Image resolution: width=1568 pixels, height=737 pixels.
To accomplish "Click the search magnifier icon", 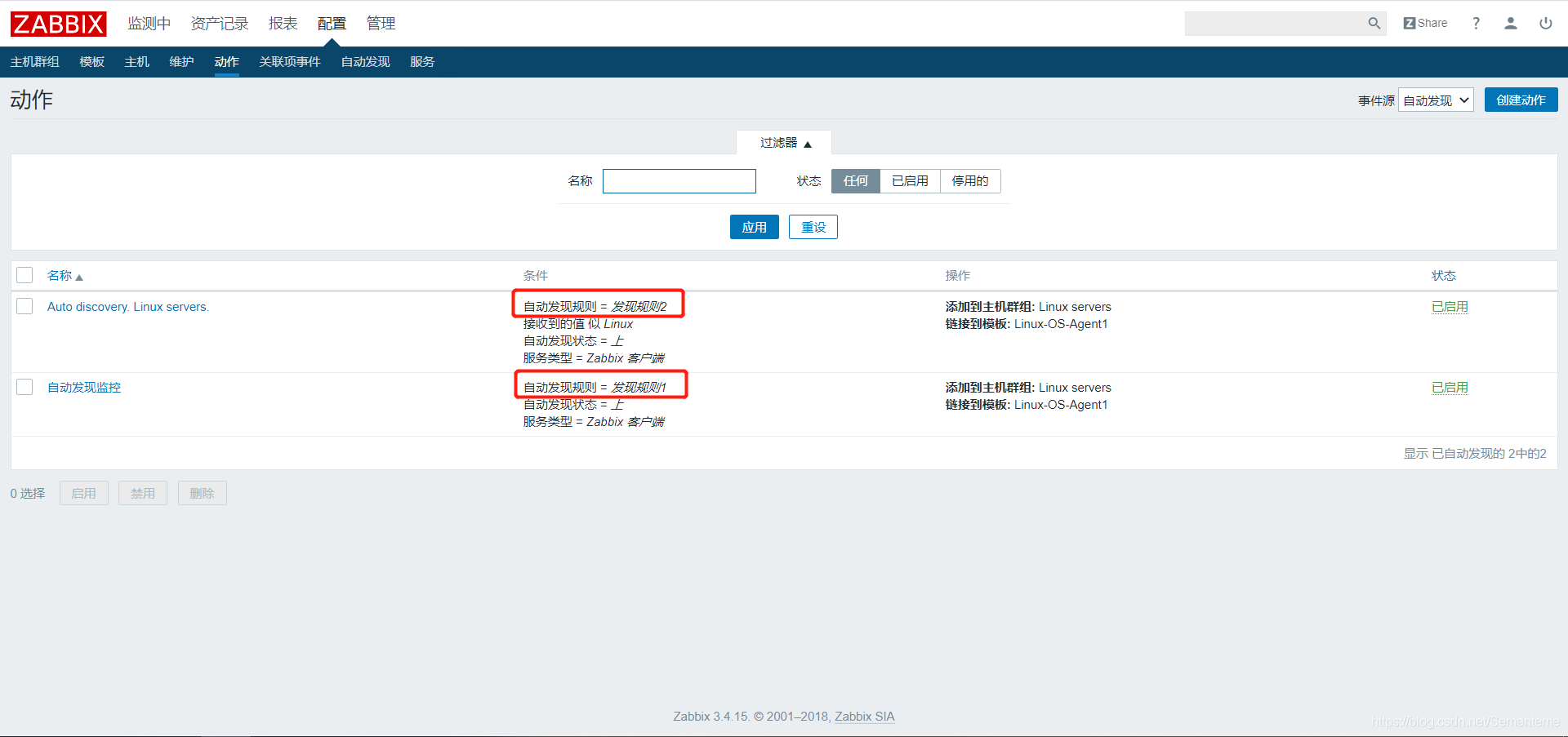I will coord(1374,24).
